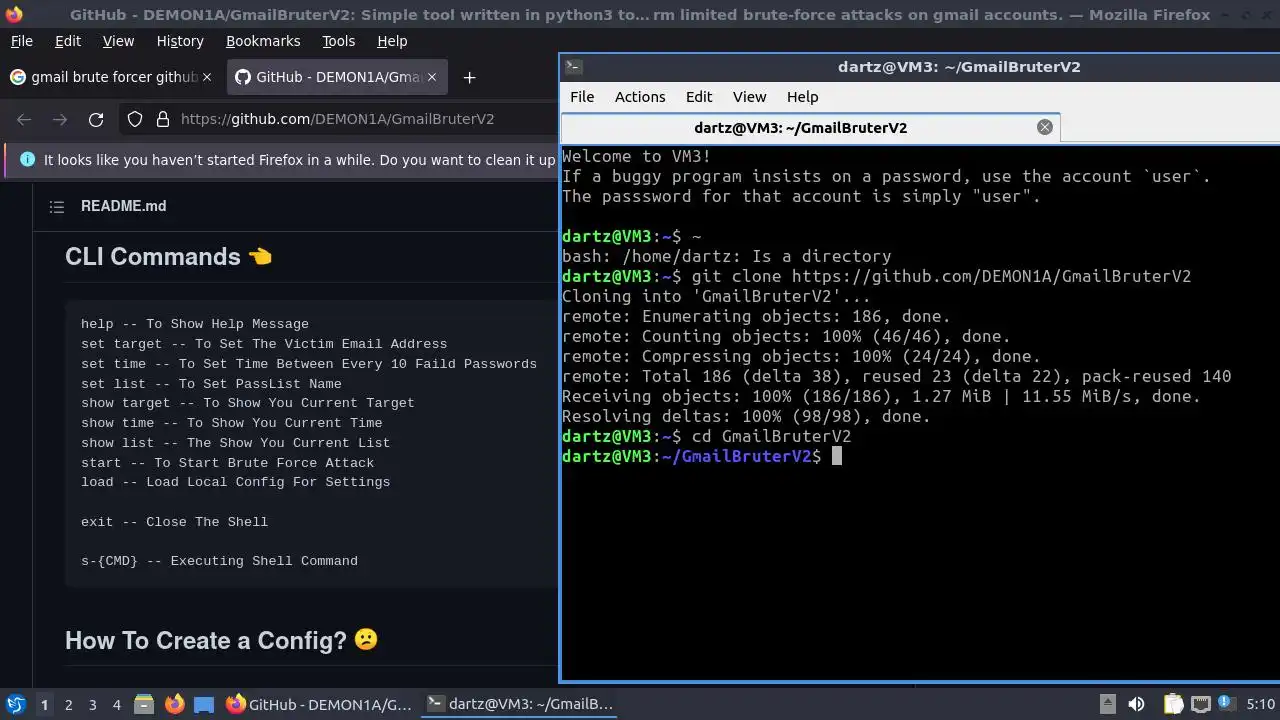
Task: Click the 'set target' command line in README
Action: [x=264, y=344]
